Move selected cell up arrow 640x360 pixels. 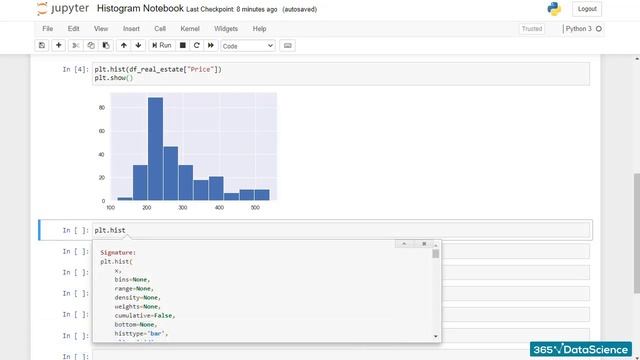pyautogui.click(x=124, y=45)
